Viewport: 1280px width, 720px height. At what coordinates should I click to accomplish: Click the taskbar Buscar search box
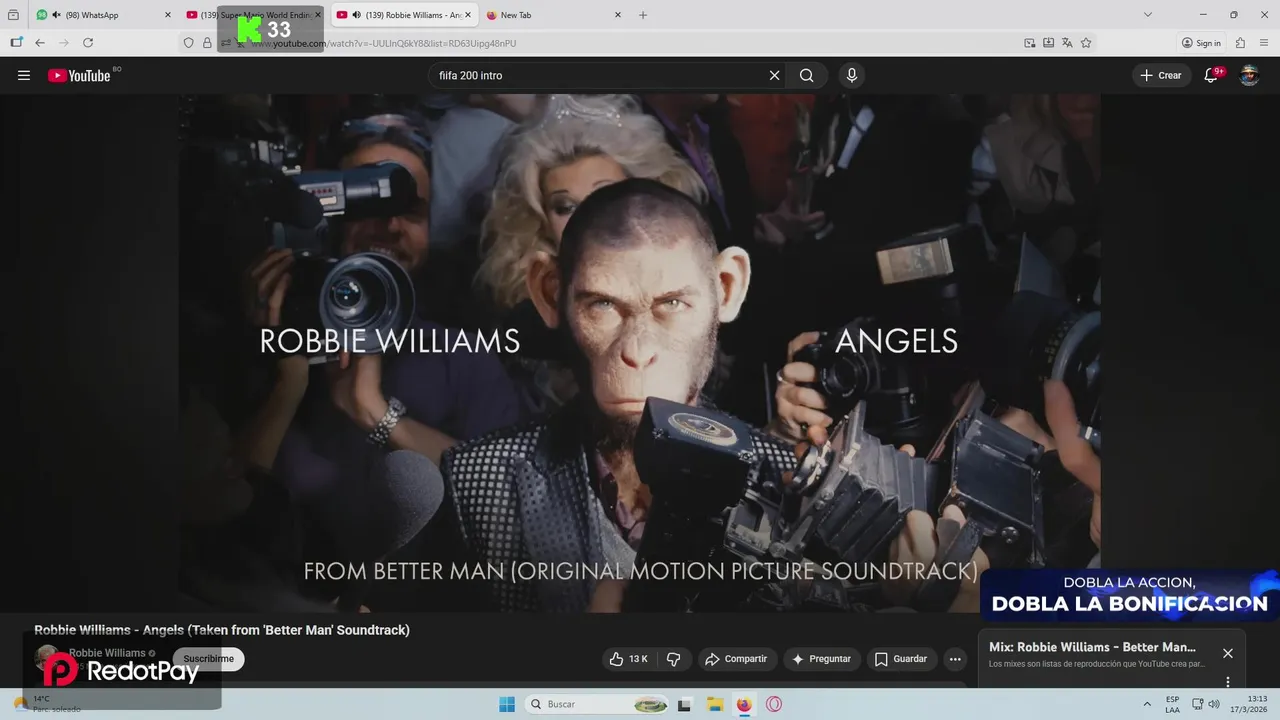point(598,704)
